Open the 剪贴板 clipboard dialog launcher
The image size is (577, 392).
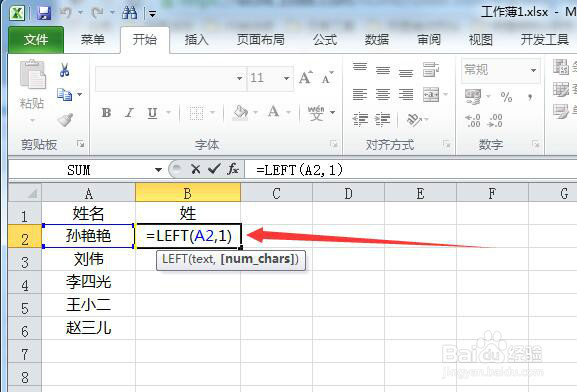pos(81,144)
